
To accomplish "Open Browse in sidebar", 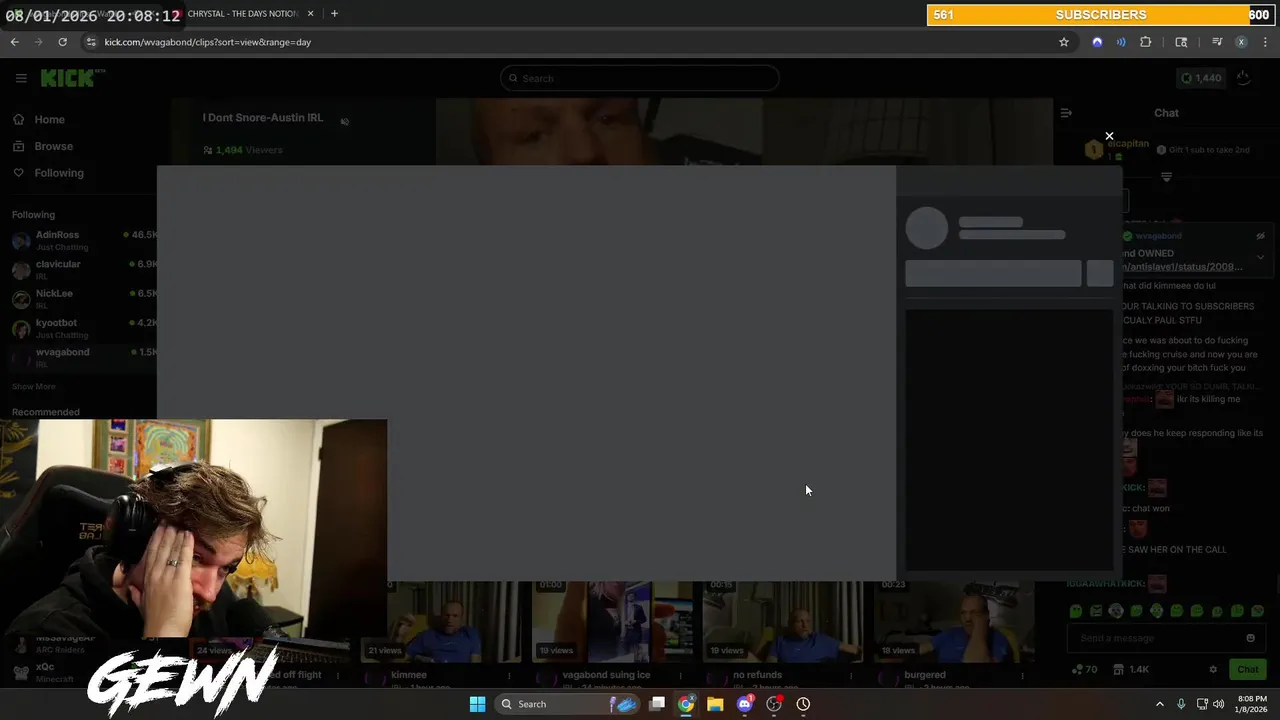I will [x=44, y=146].
